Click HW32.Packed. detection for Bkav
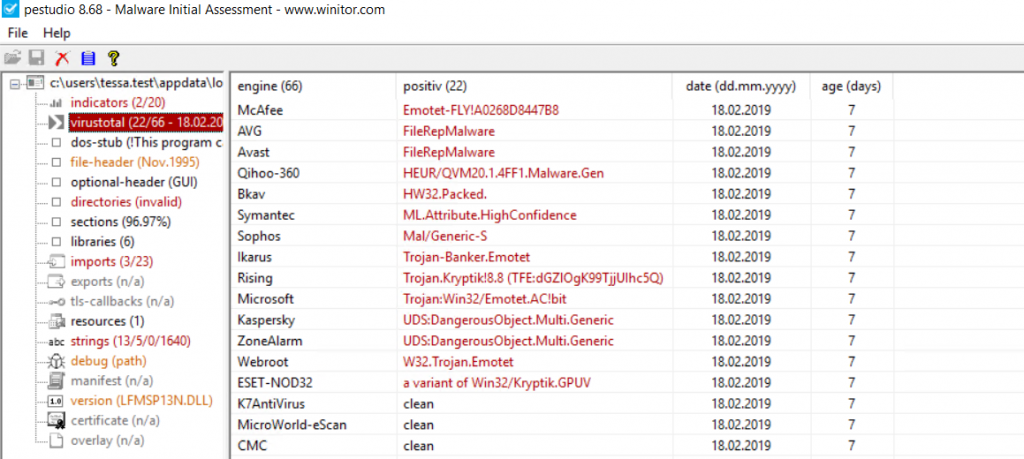This screenshot has width=1024, height=459. tap(445, 194)
